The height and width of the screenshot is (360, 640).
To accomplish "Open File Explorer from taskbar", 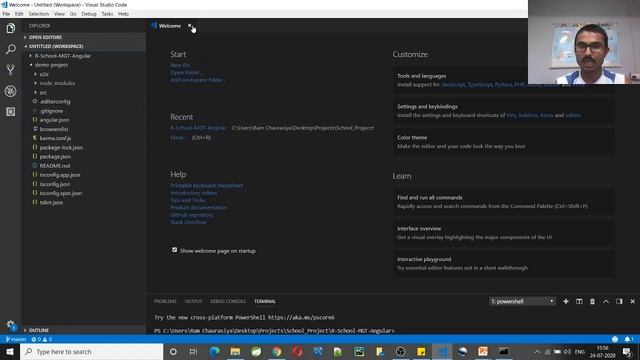I will click(x=235, y=351).
